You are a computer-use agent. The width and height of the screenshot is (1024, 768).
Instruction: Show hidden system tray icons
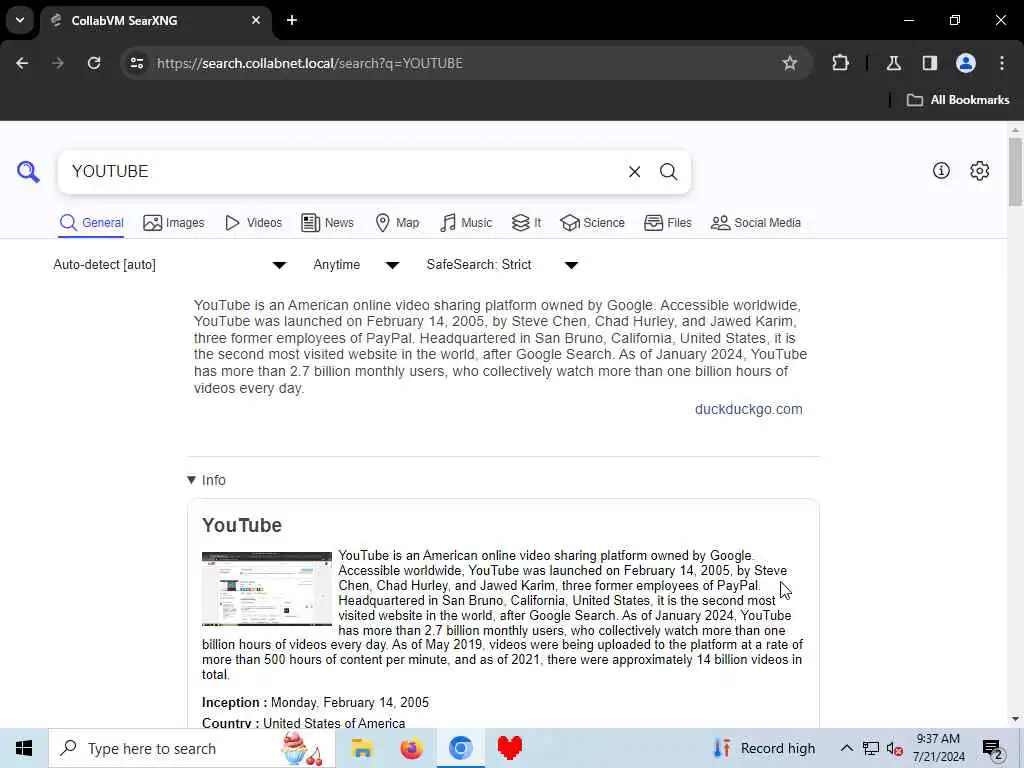846,748
